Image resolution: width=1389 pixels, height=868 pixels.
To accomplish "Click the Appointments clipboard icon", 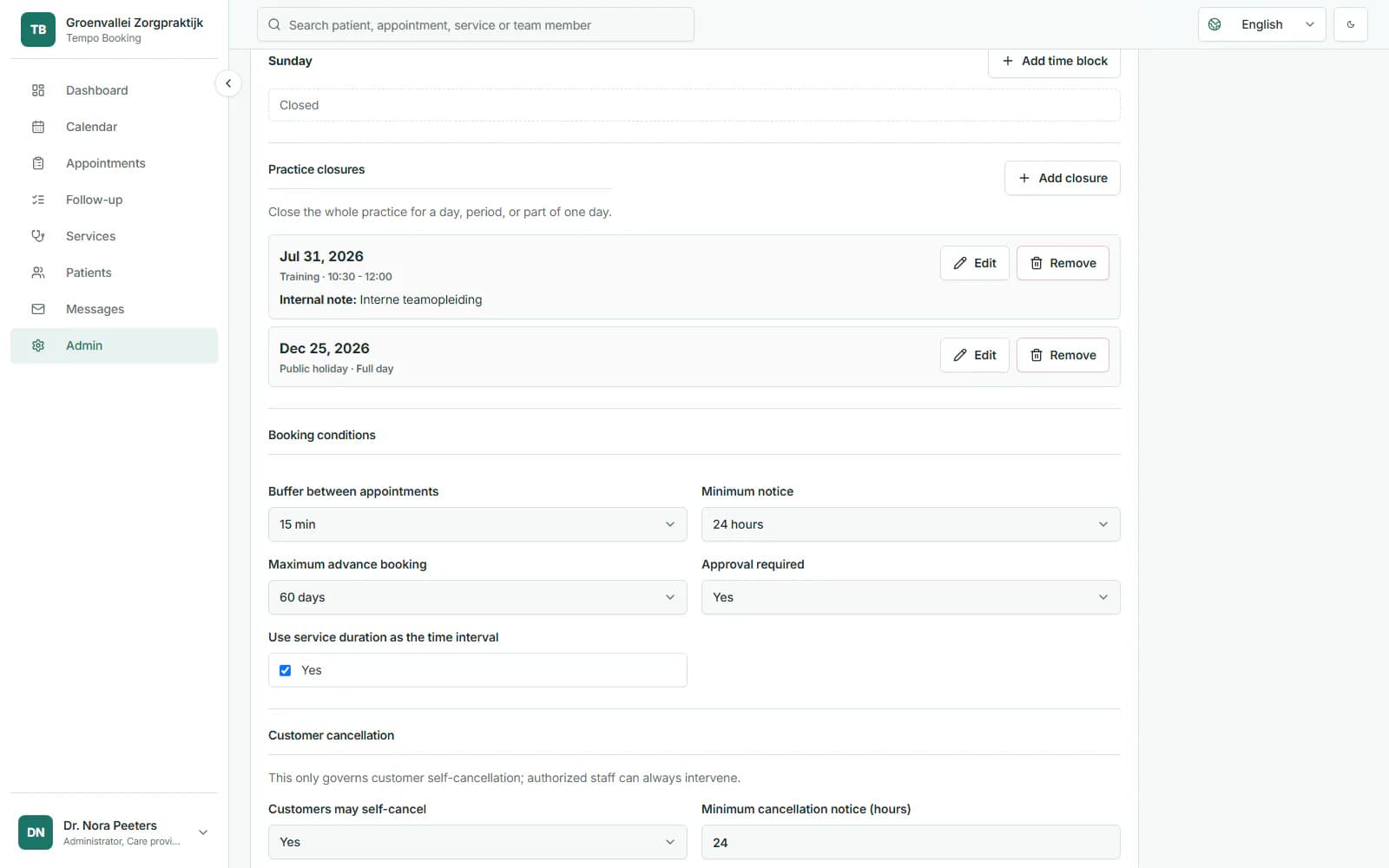I will click(38, 163).
